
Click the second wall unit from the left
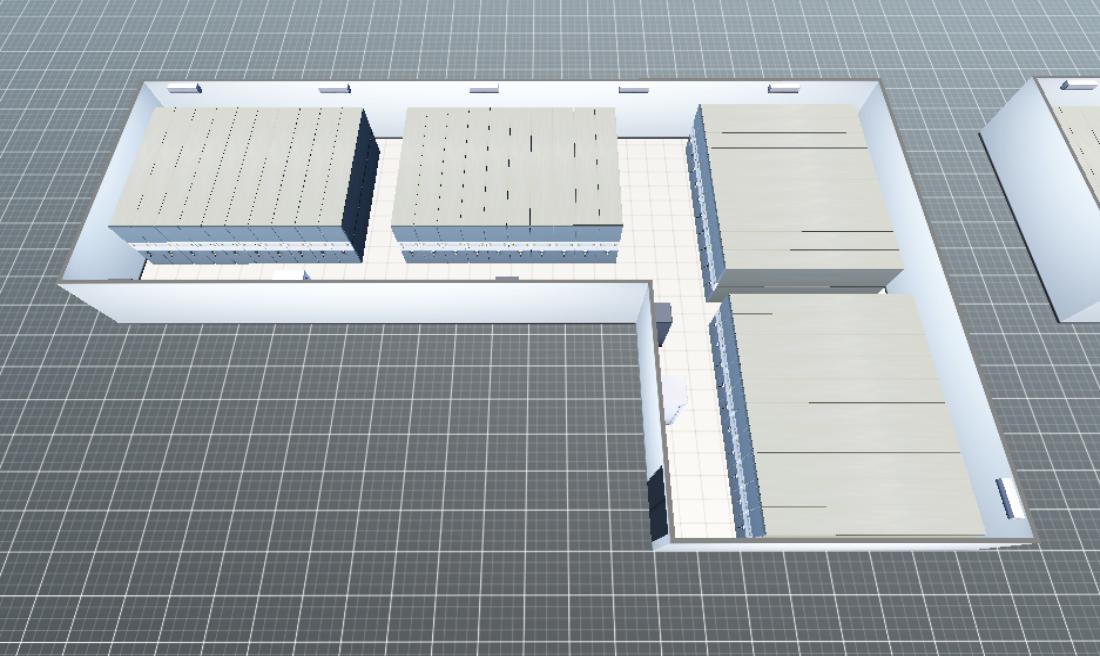point(334,89)
